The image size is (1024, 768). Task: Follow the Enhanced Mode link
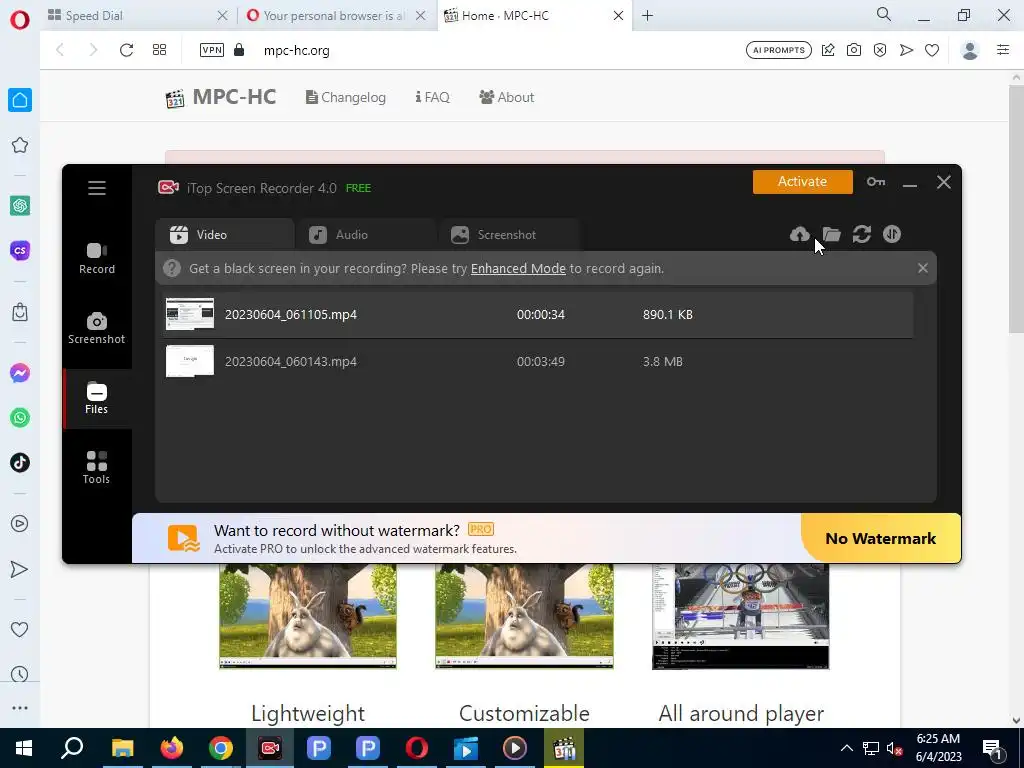[x=518, y=268]
